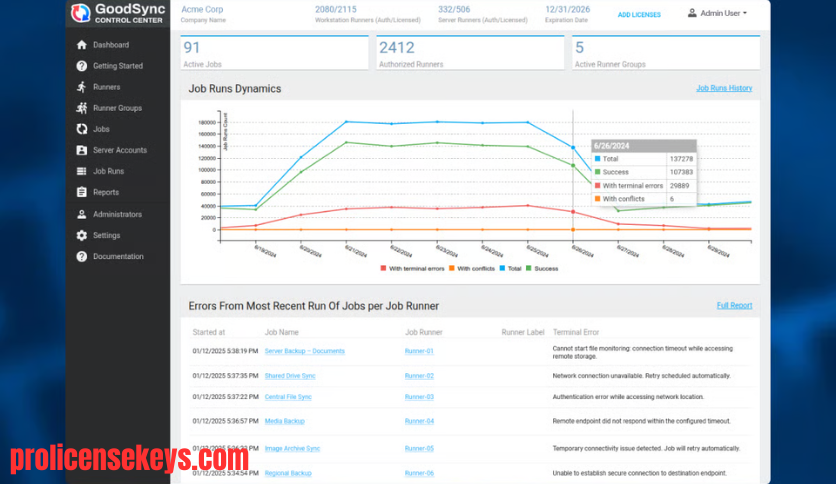Open the Server Accounts icon in the sidebar
Screen dimensions: 836x484
pyautogui.click(x=82, y=150)
